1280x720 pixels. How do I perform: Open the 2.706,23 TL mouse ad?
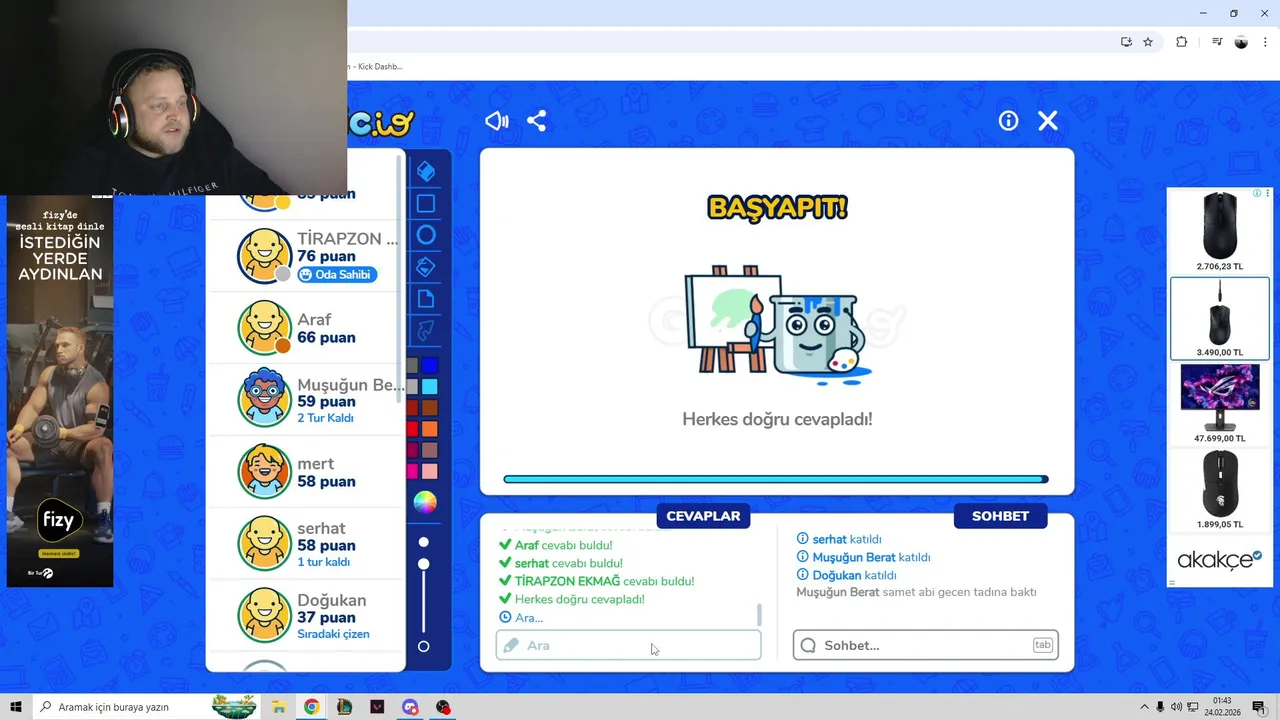[1219, 231]
